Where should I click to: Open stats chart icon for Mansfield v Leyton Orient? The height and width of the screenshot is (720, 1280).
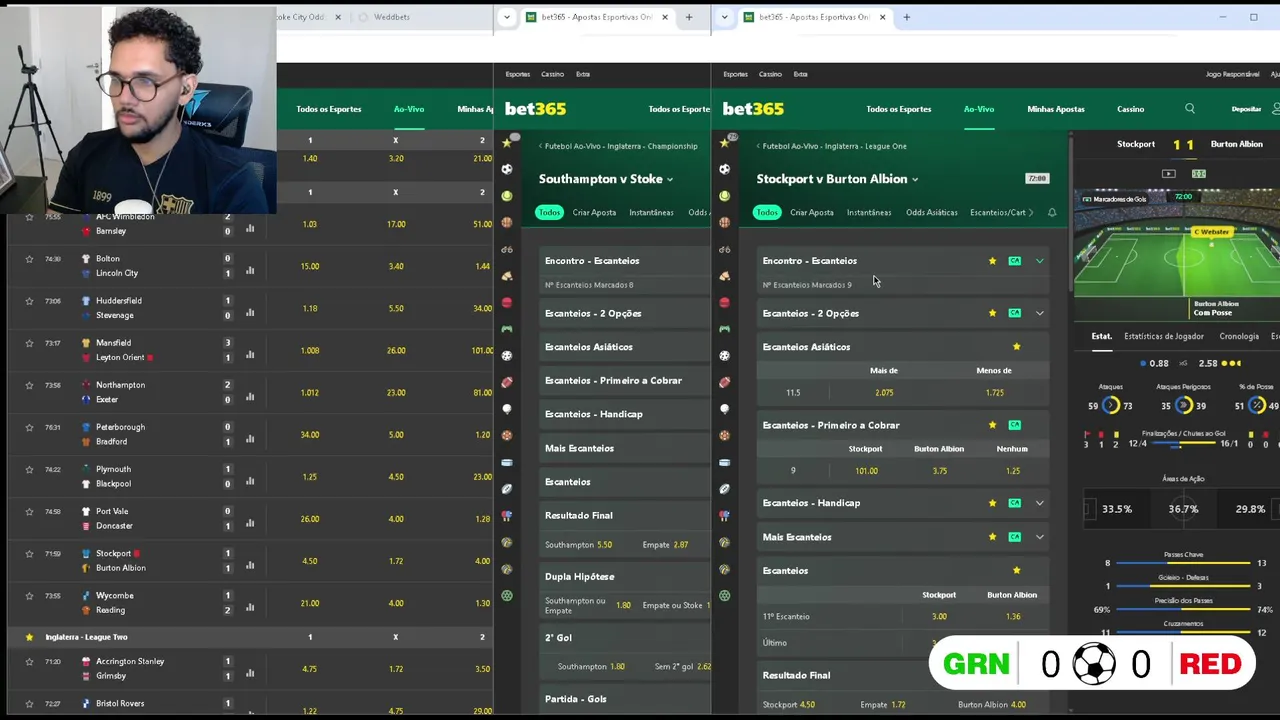[250, 354]
